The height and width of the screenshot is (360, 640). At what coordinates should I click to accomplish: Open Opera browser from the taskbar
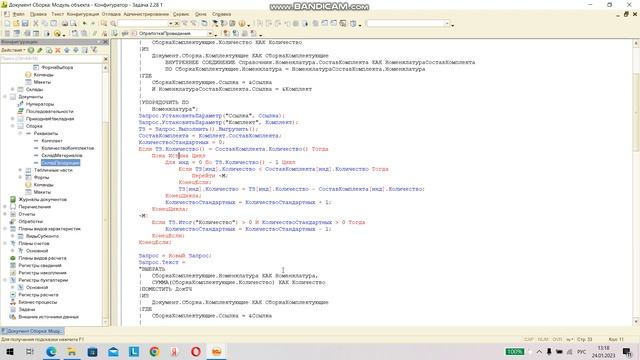(196, 351)
